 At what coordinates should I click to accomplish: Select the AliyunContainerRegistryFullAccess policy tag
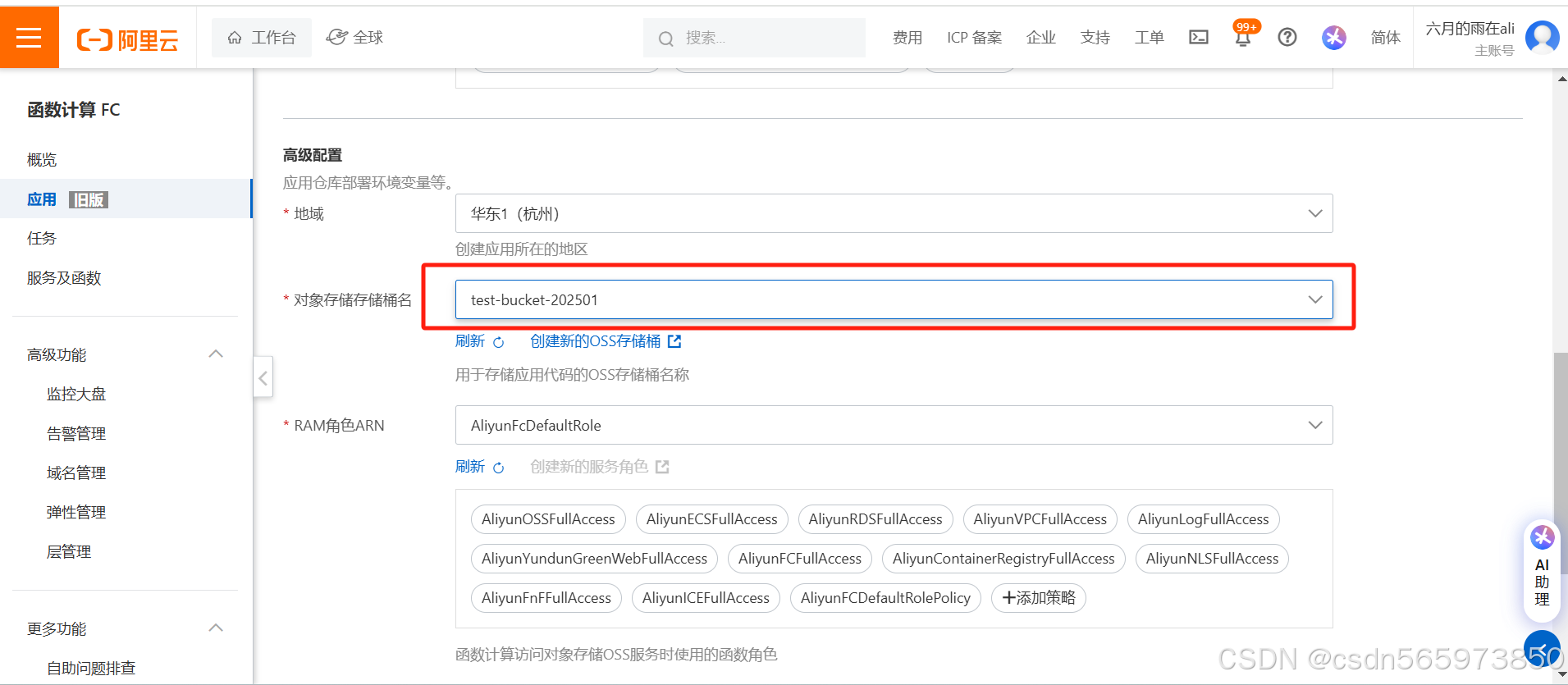click(x=1003, y=559)
